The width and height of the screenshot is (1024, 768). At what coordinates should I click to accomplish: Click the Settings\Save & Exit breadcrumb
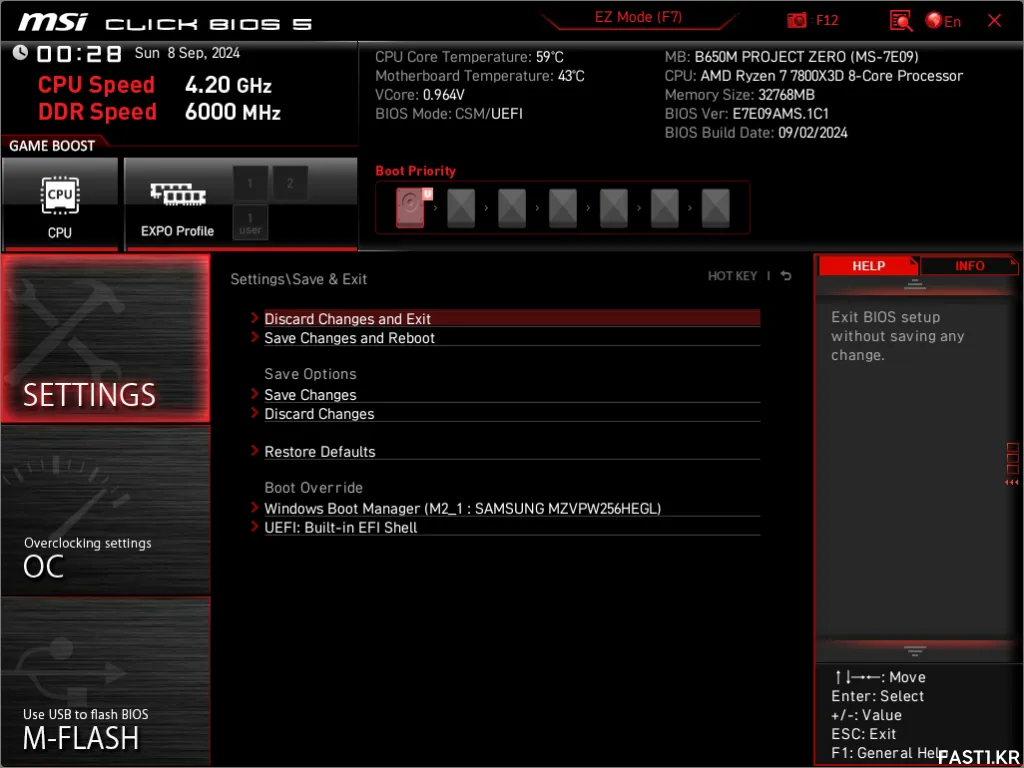298,279
